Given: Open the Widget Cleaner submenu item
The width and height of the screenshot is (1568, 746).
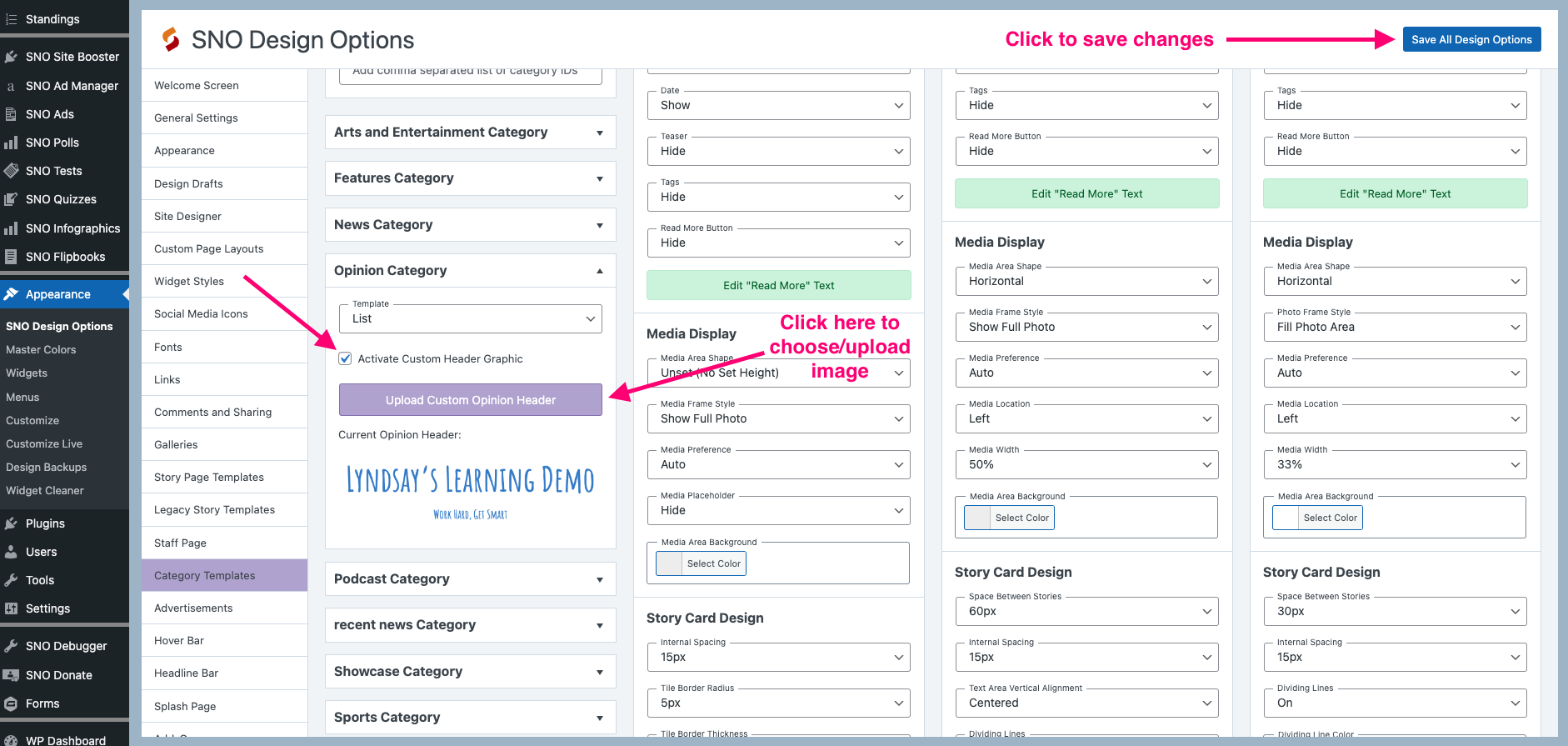Looking at the screenshot, I should pyautogui.click(x=45, y=490).
